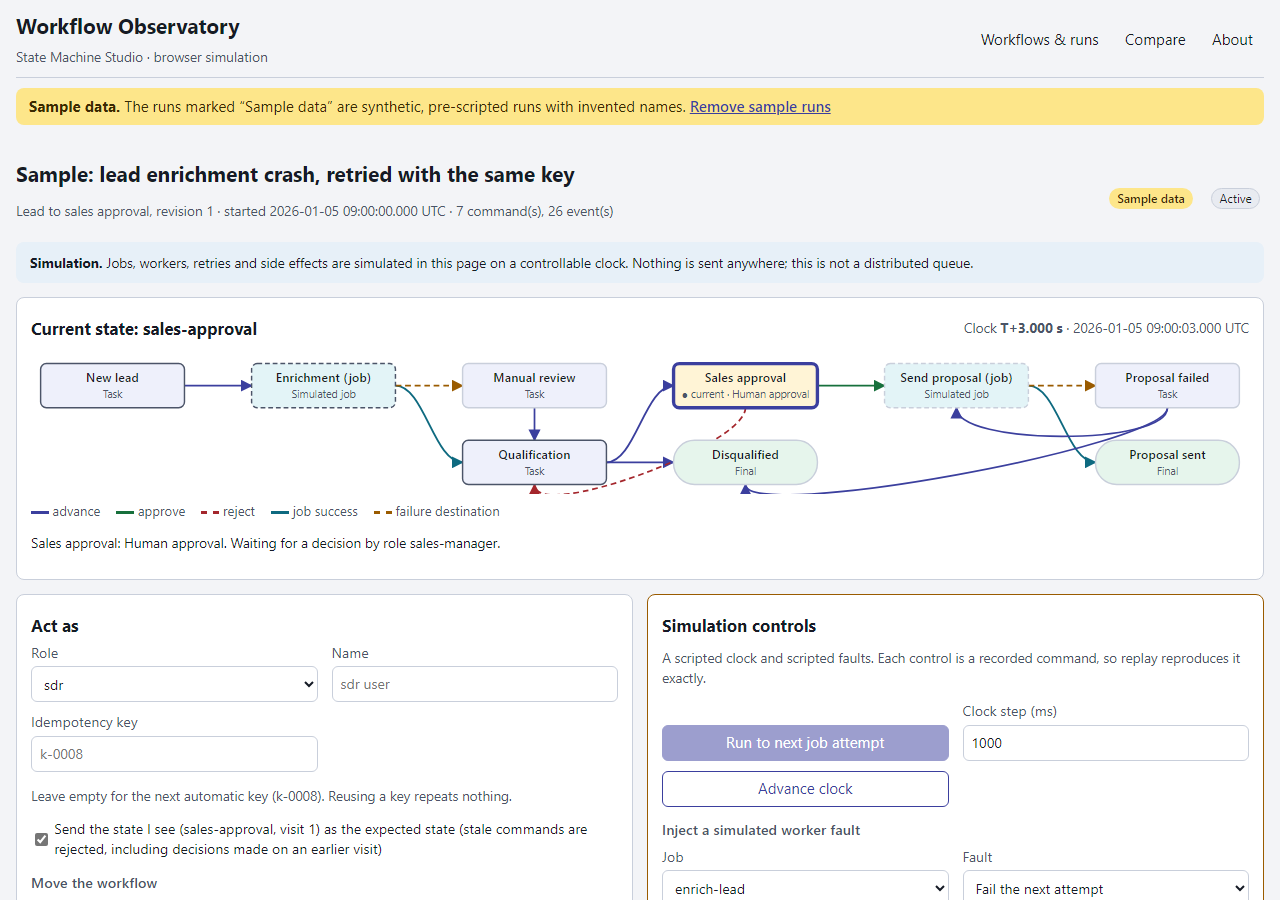The image size is (1280, 900).
Task: Focus the Name input field
Action: coord(475,684)
